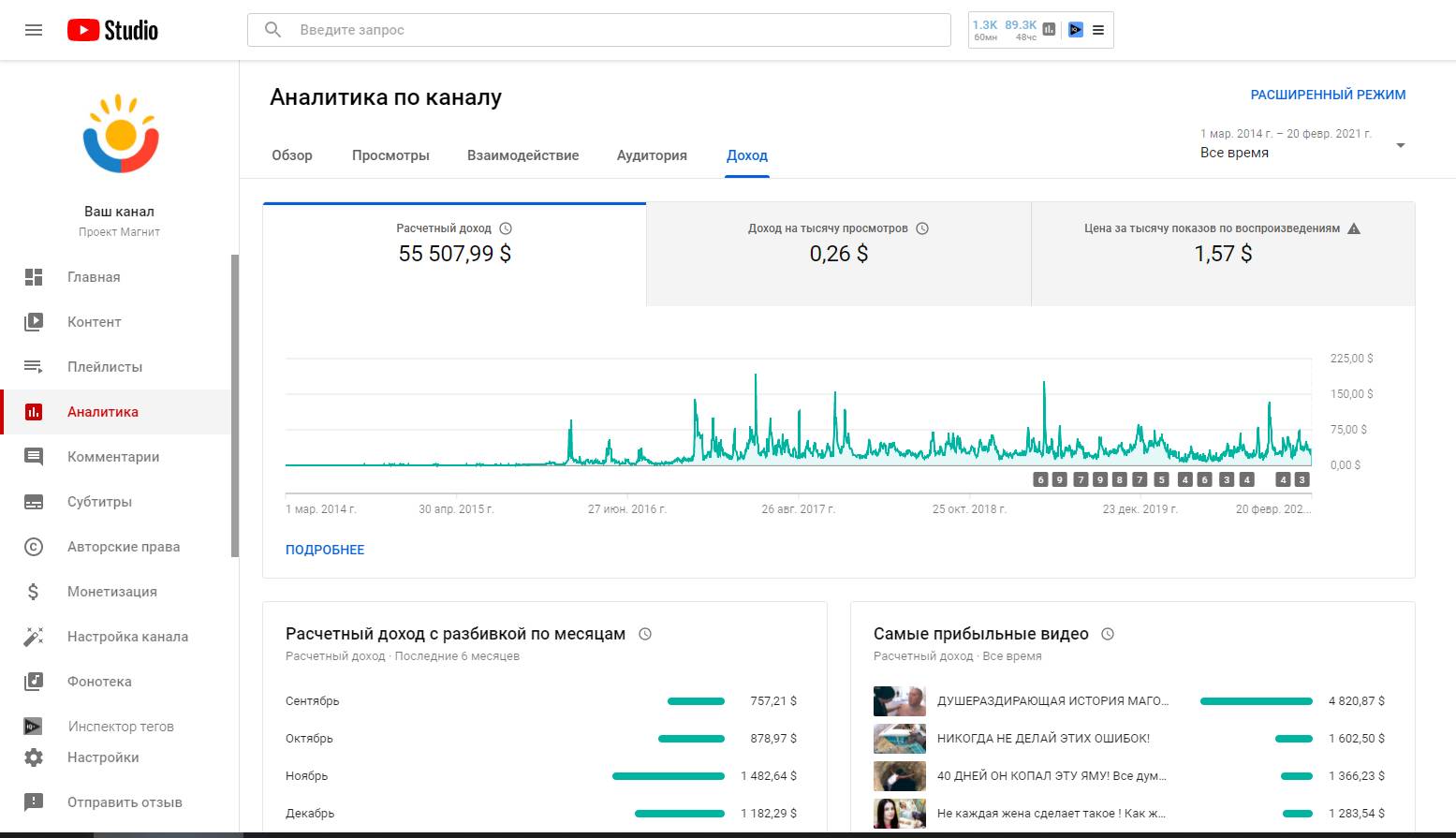This screenshot has height=838, width=1456.
Task: Open Comments from the sidebar icon
Action: point(34,457)
